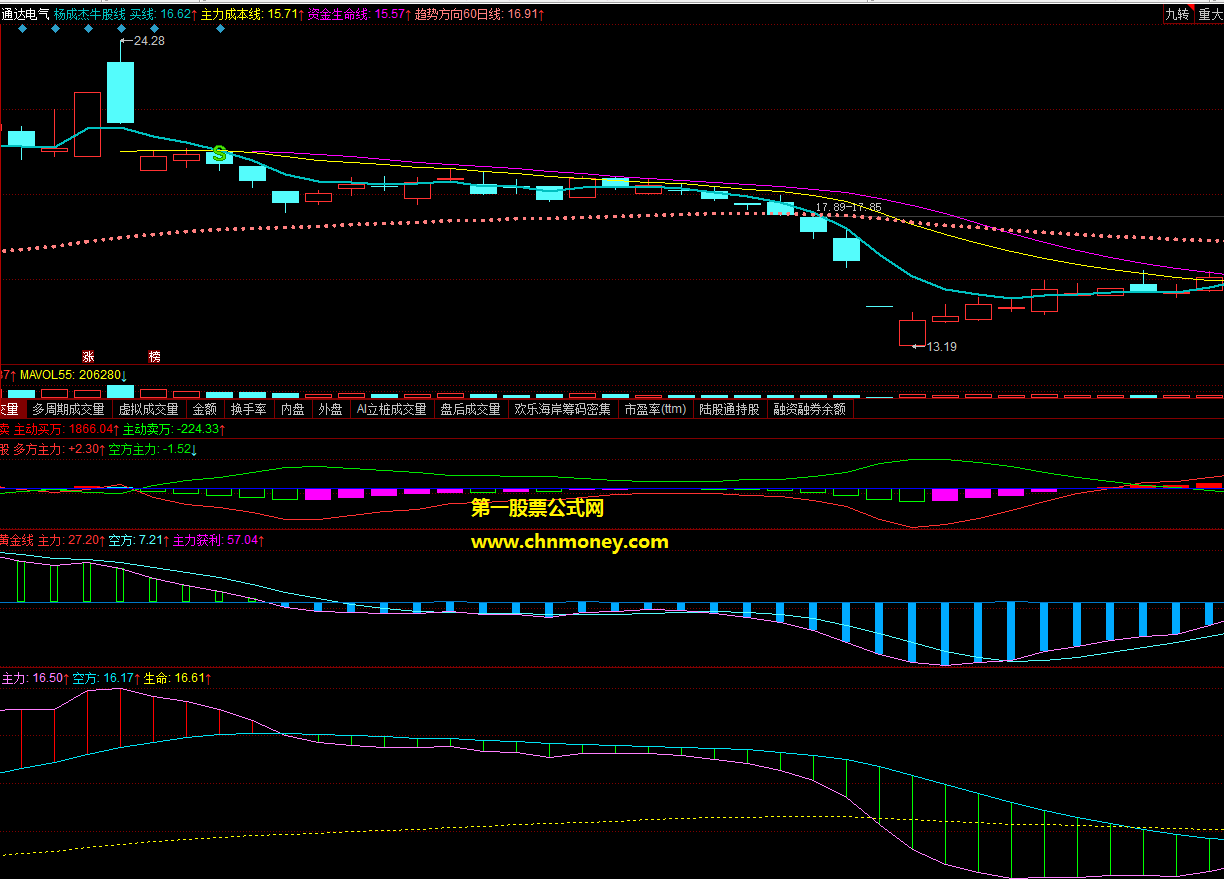Open the 内盘 tab
The height and width of the screenshot is (879, 1224).
[292, 409]
